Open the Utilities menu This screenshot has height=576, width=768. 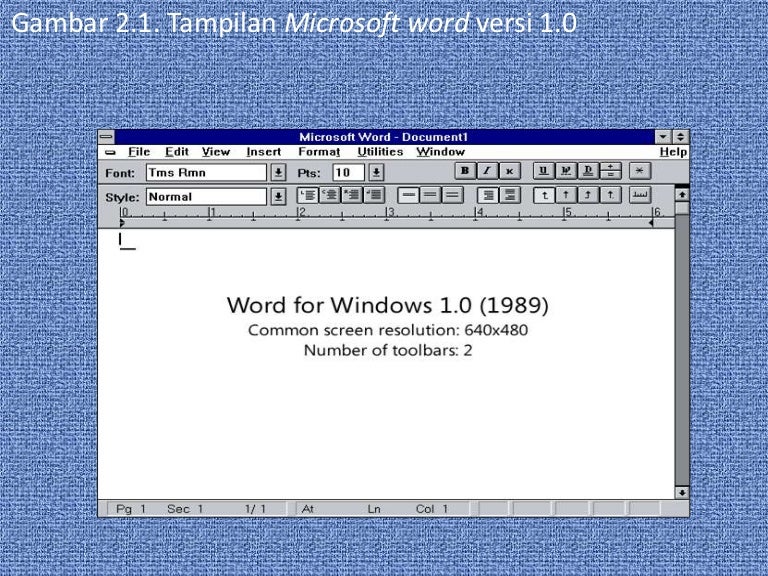click(380, 152)
